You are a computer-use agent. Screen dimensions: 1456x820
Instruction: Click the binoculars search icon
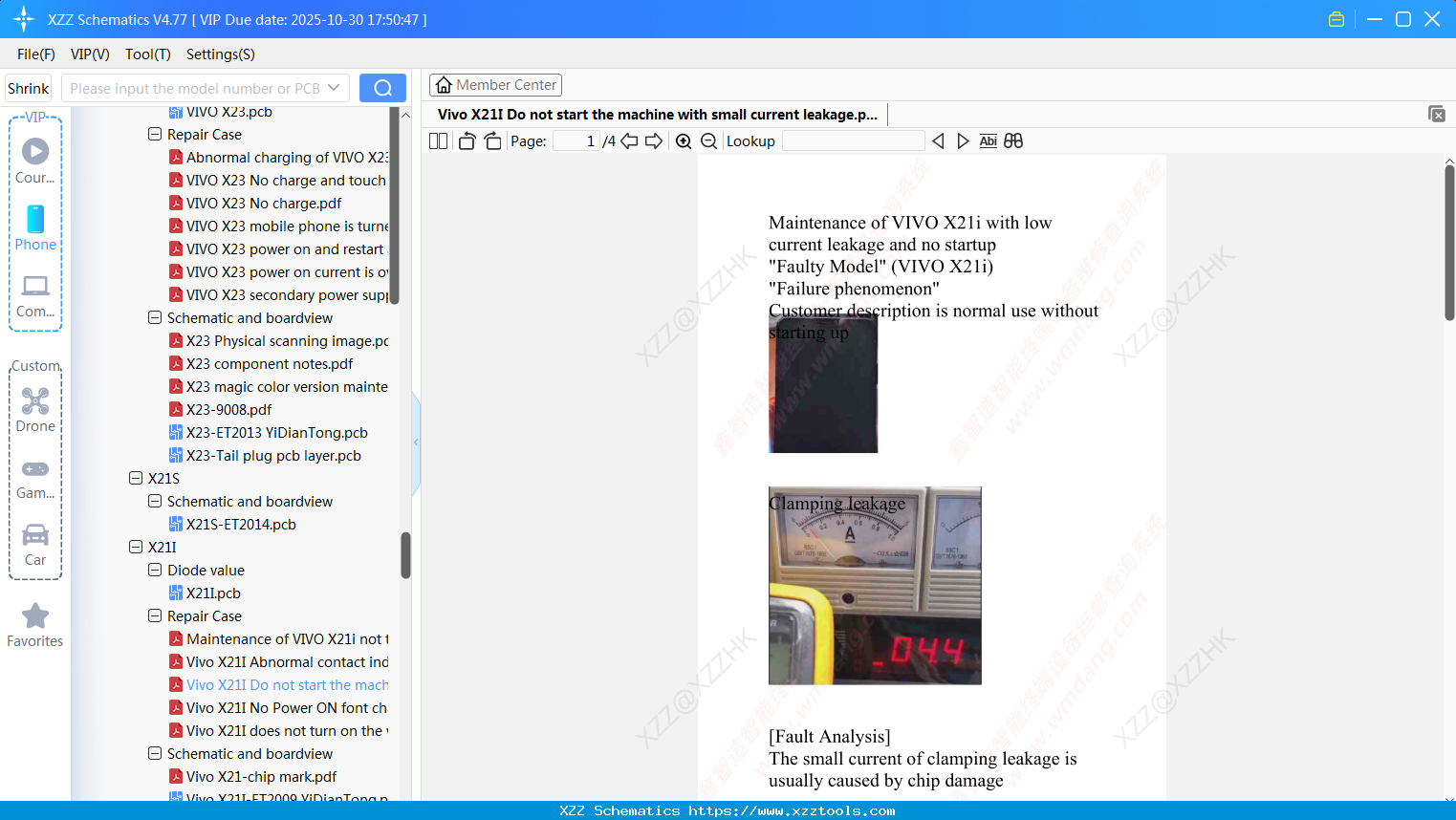click(1013, 140)
